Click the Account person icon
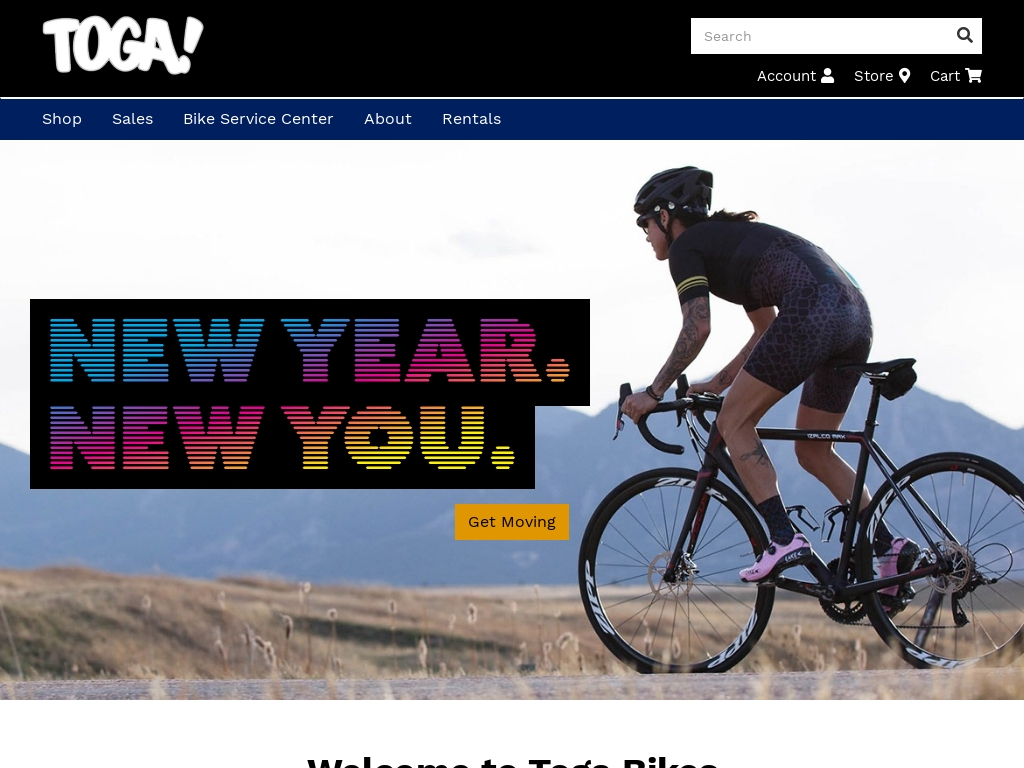 [x=827, y=76]
